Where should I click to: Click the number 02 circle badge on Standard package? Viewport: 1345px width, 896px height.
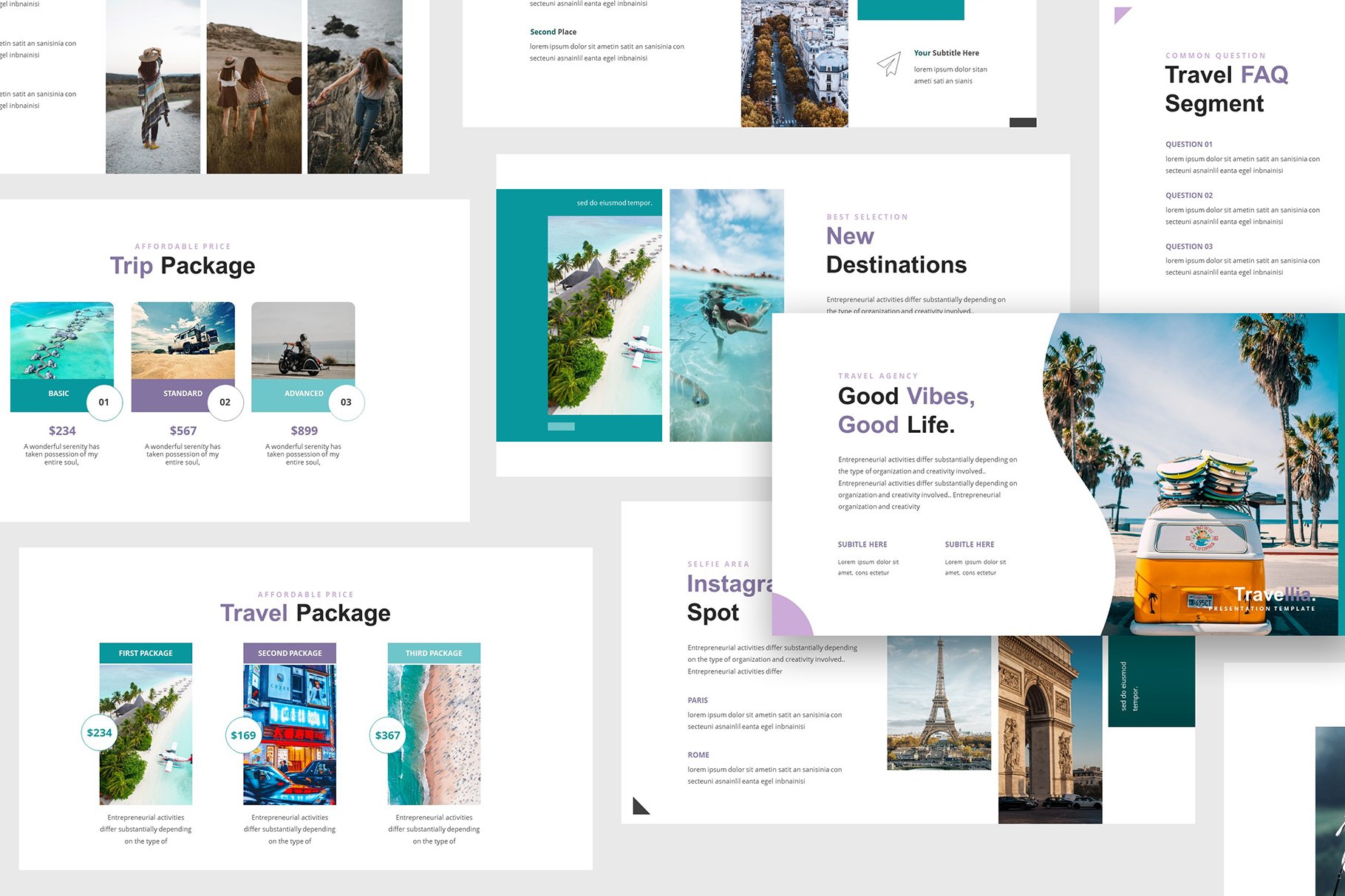click(x=224, y=402)
